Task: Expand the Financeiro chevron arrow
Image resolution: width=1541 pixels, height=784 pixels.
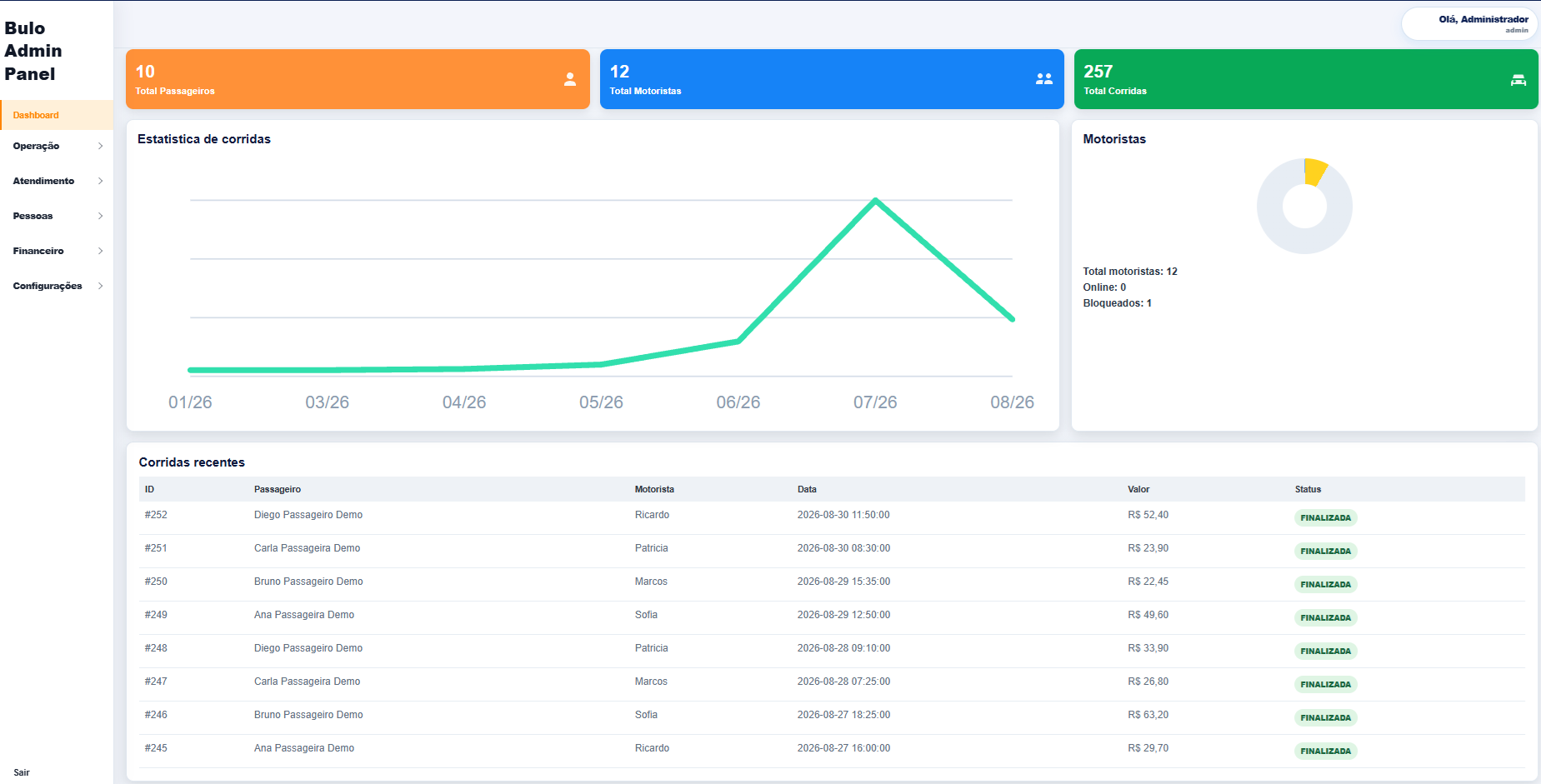Action: (x=101, y=251)
